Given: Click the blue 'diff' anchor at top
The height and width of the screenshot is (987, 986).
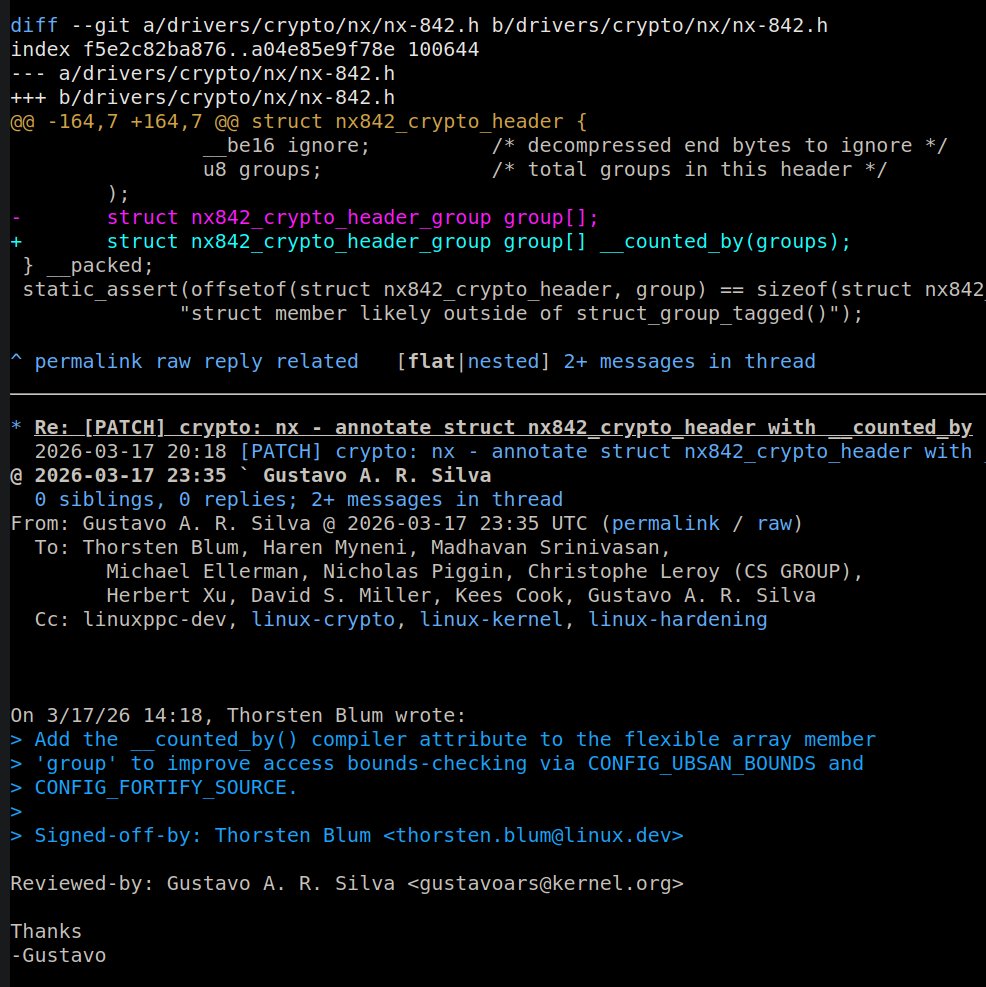Looking at the screenshot, I should (x=34, y=26).
